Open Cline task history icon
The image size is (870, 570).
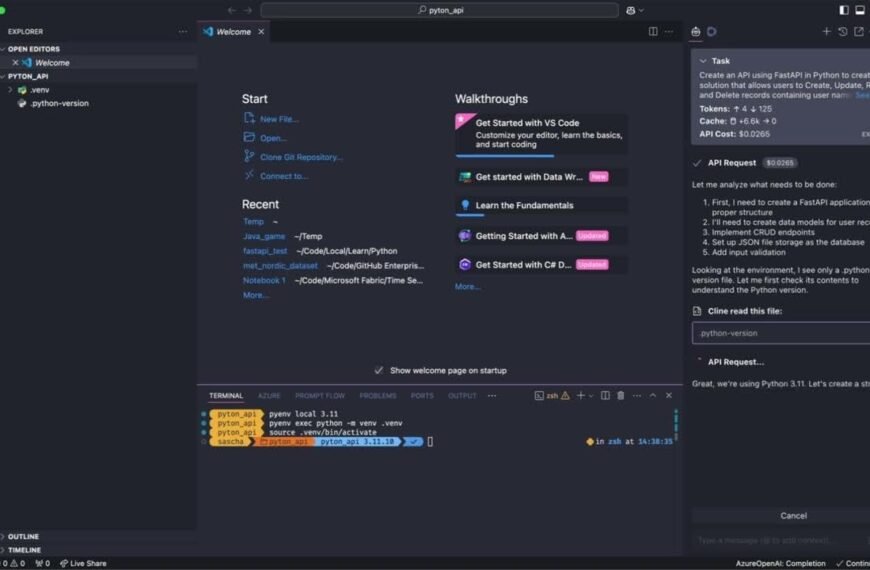pyautogui.click(x=843, y=32)
